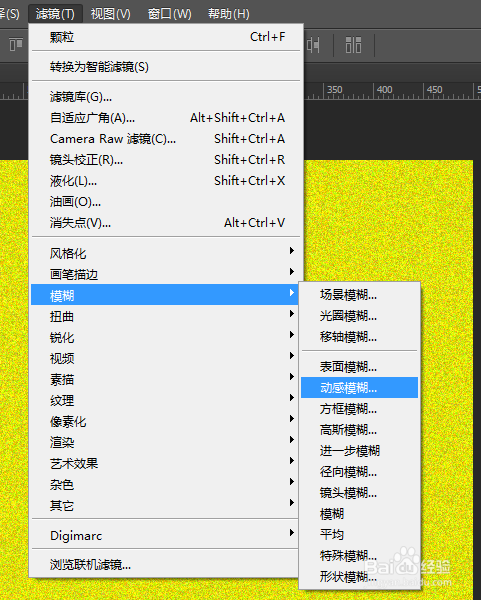Open the 帮助(H) menu
Image resolution: width=481 pixels, height=600 pixels.
pyautogui.click(x=228, y=14)
